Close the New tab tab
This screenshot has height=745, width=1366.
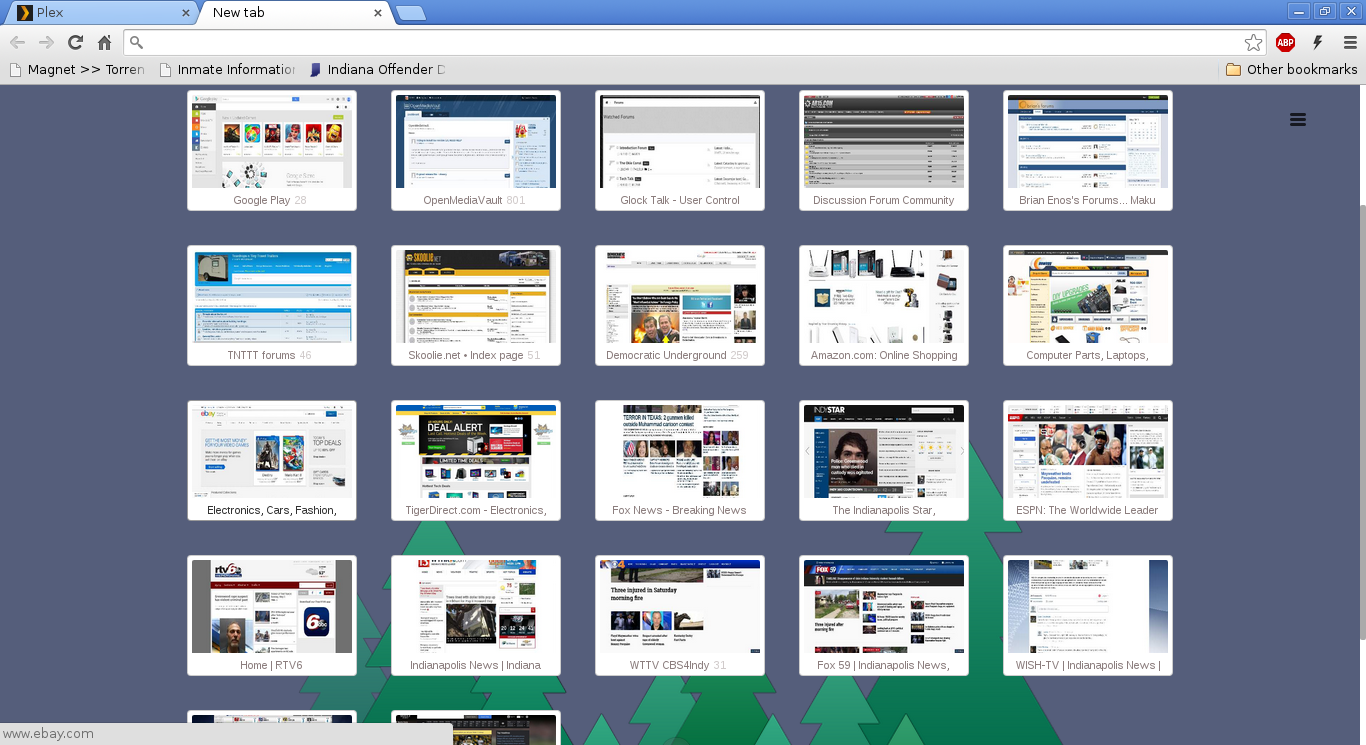[x=378, y=13]
